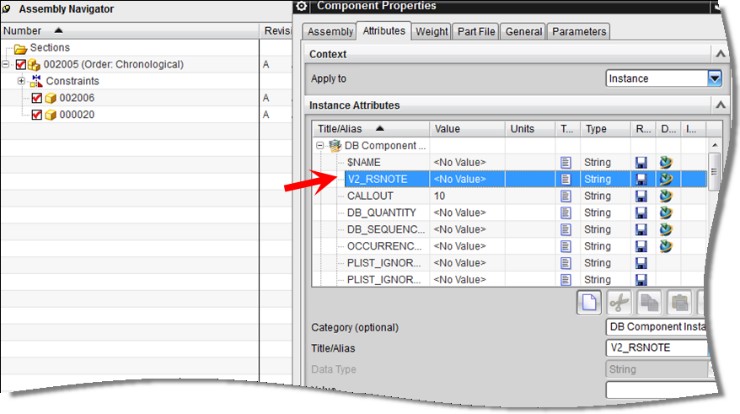Expand the Constraints tree node

(21, 81)
